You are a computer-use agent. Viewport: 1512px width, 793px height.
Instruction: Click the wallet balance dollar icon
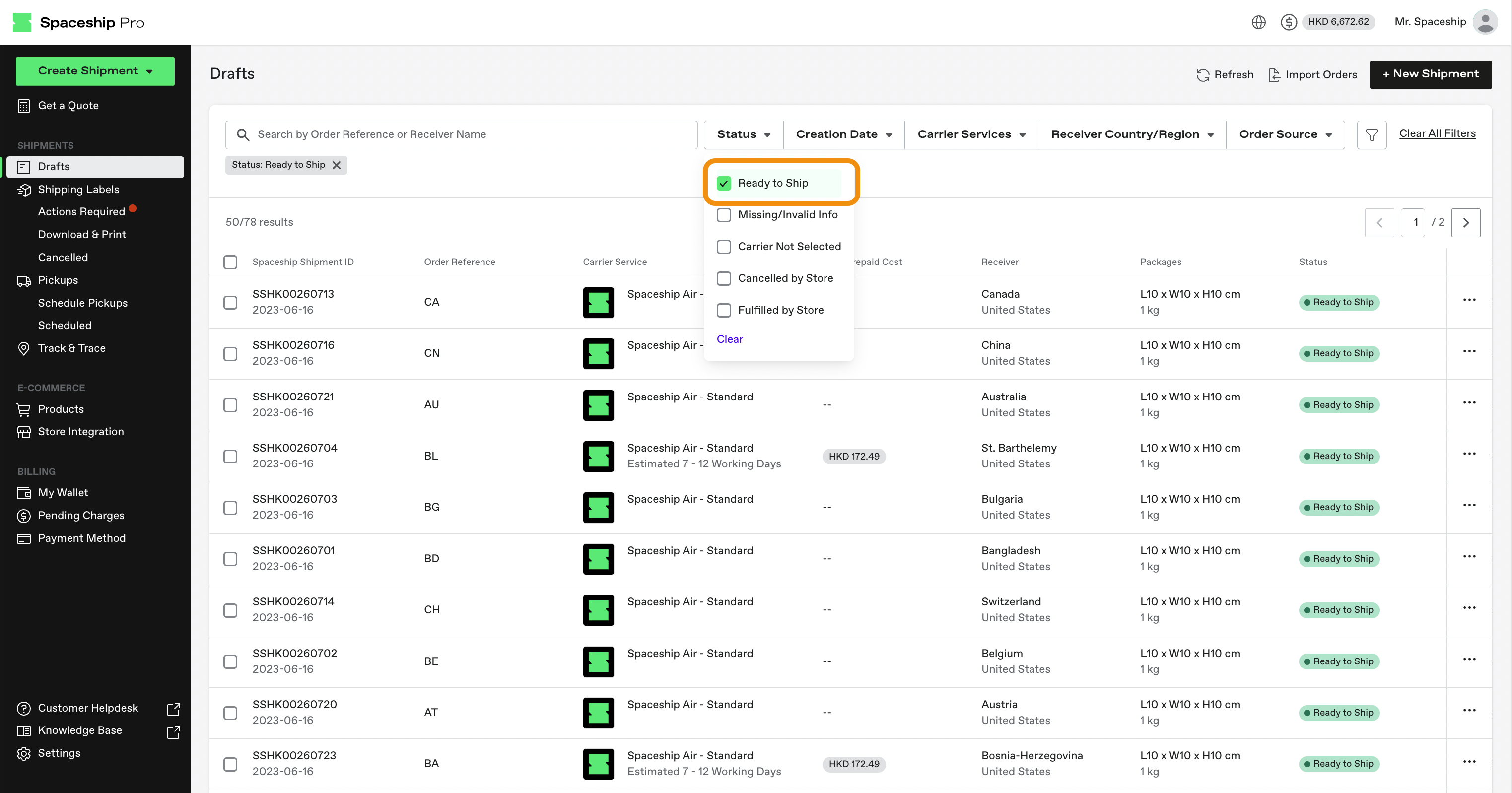[1288, 22]
